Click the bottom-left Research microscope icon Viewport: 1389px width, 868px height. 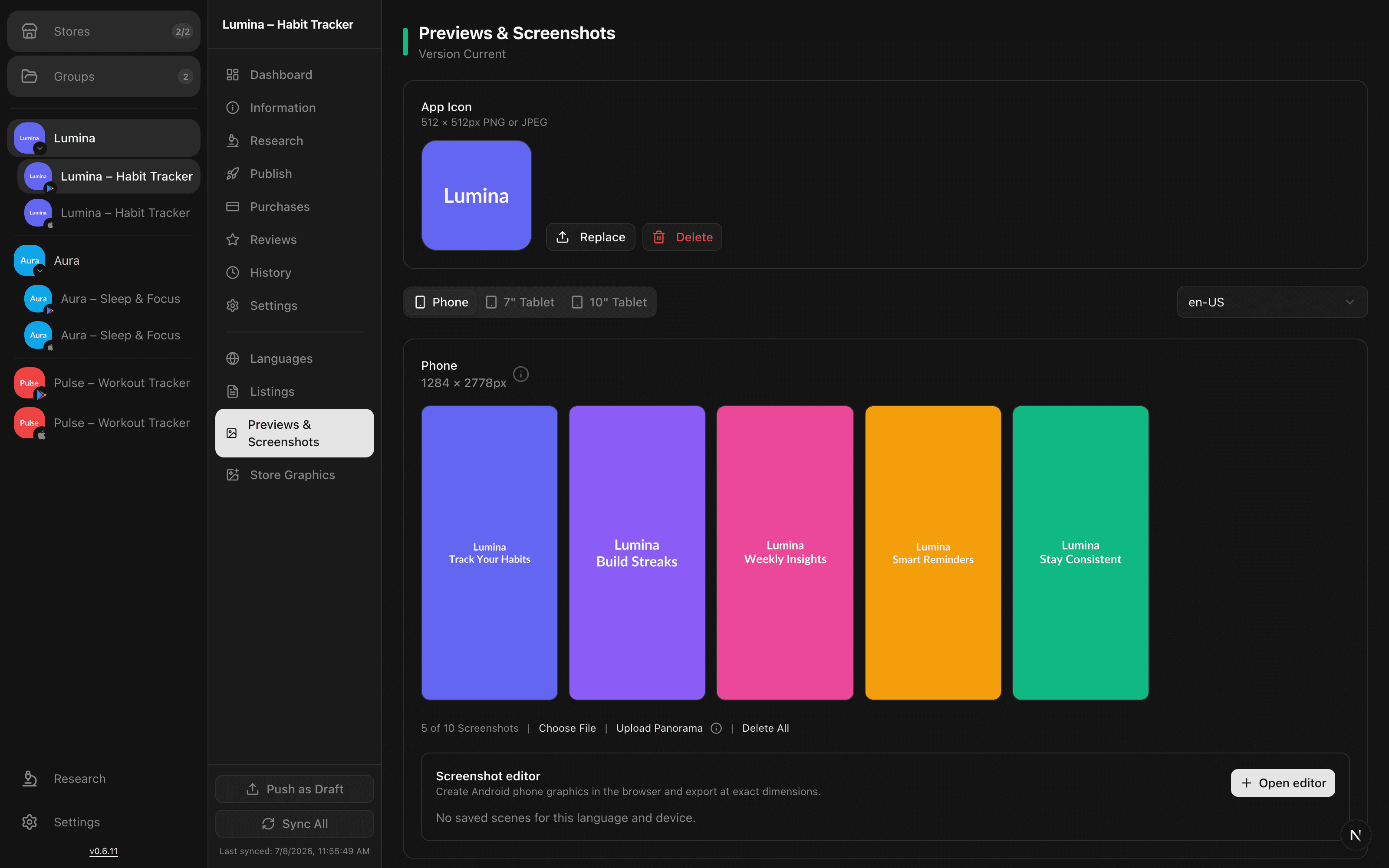(29, 779)
